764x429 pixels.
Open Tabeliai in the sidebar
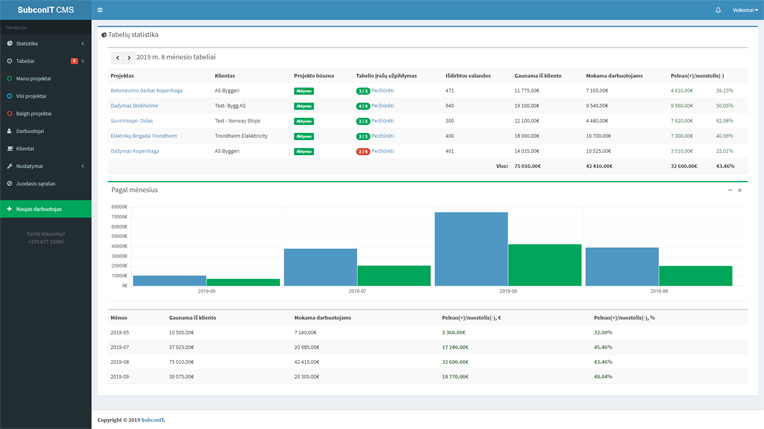click(45, 61)
